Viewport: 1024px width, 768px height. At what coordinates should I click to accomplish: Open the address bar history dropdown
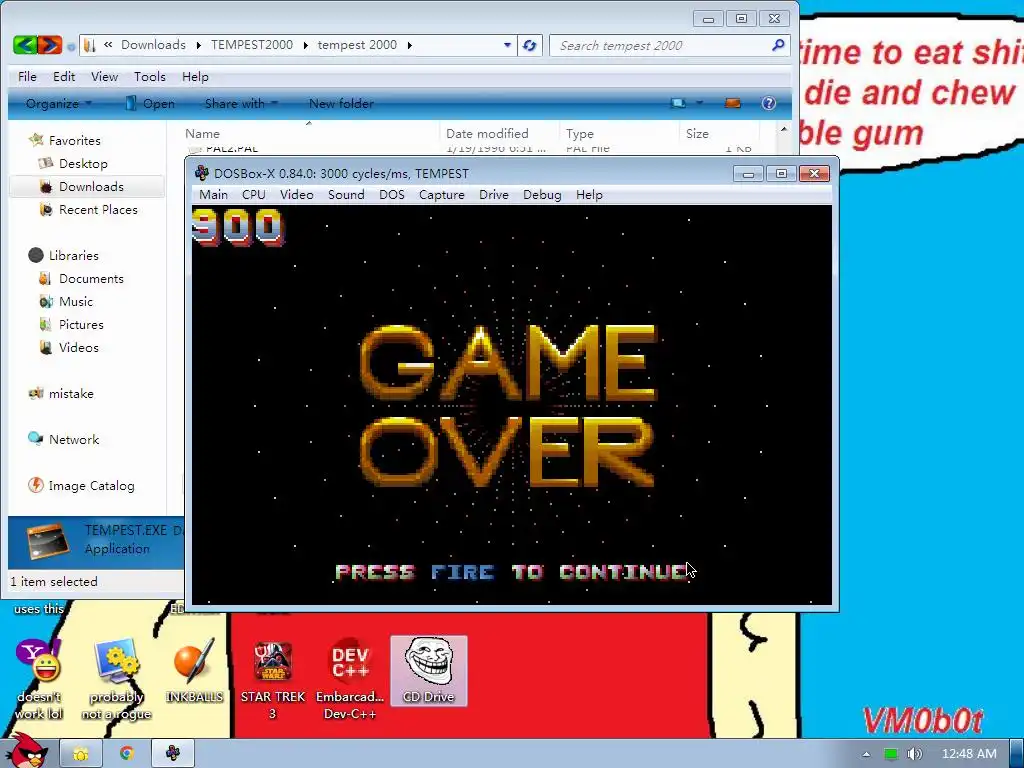coord(507,45)
